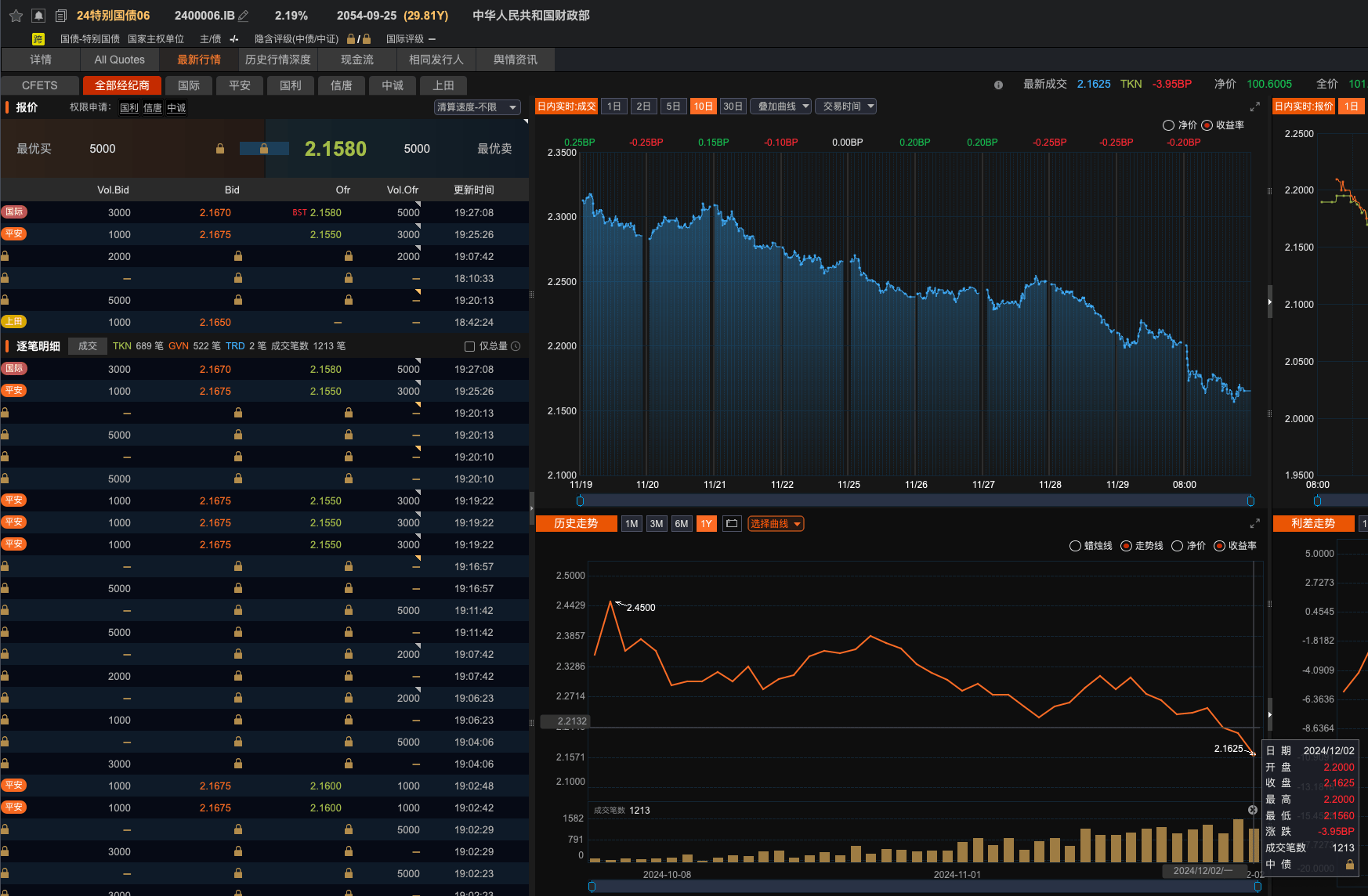Screen dimensions: 1368x896
Task: Switch to the All Quotes tab
Action: (120, 60)
